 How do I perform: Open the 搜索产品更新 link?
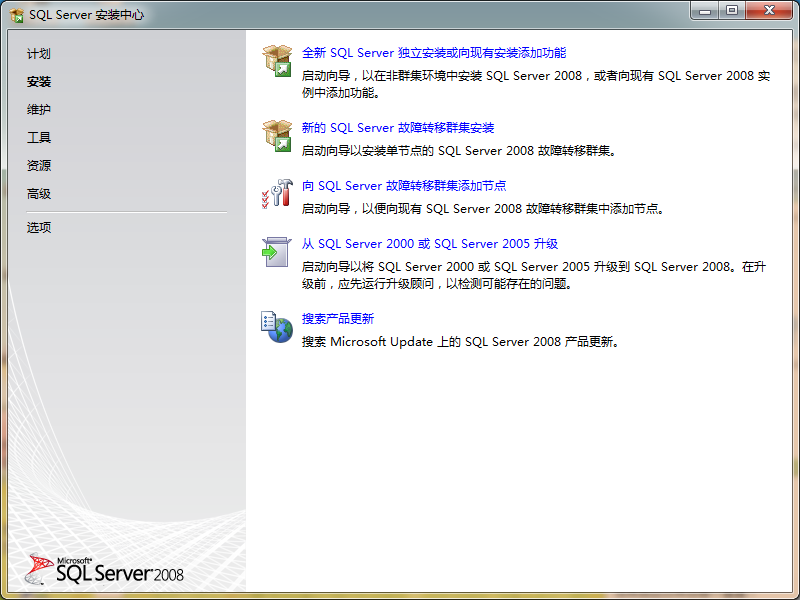pyautogui.click(x=338, y=319)
